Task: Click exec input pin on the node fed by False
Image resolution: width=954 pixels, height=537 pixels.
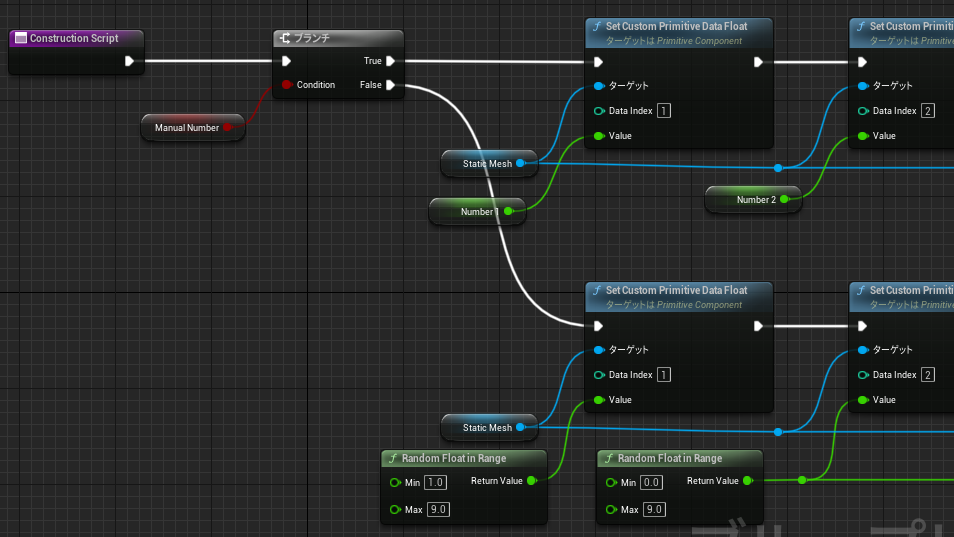Action: point(598,326)
